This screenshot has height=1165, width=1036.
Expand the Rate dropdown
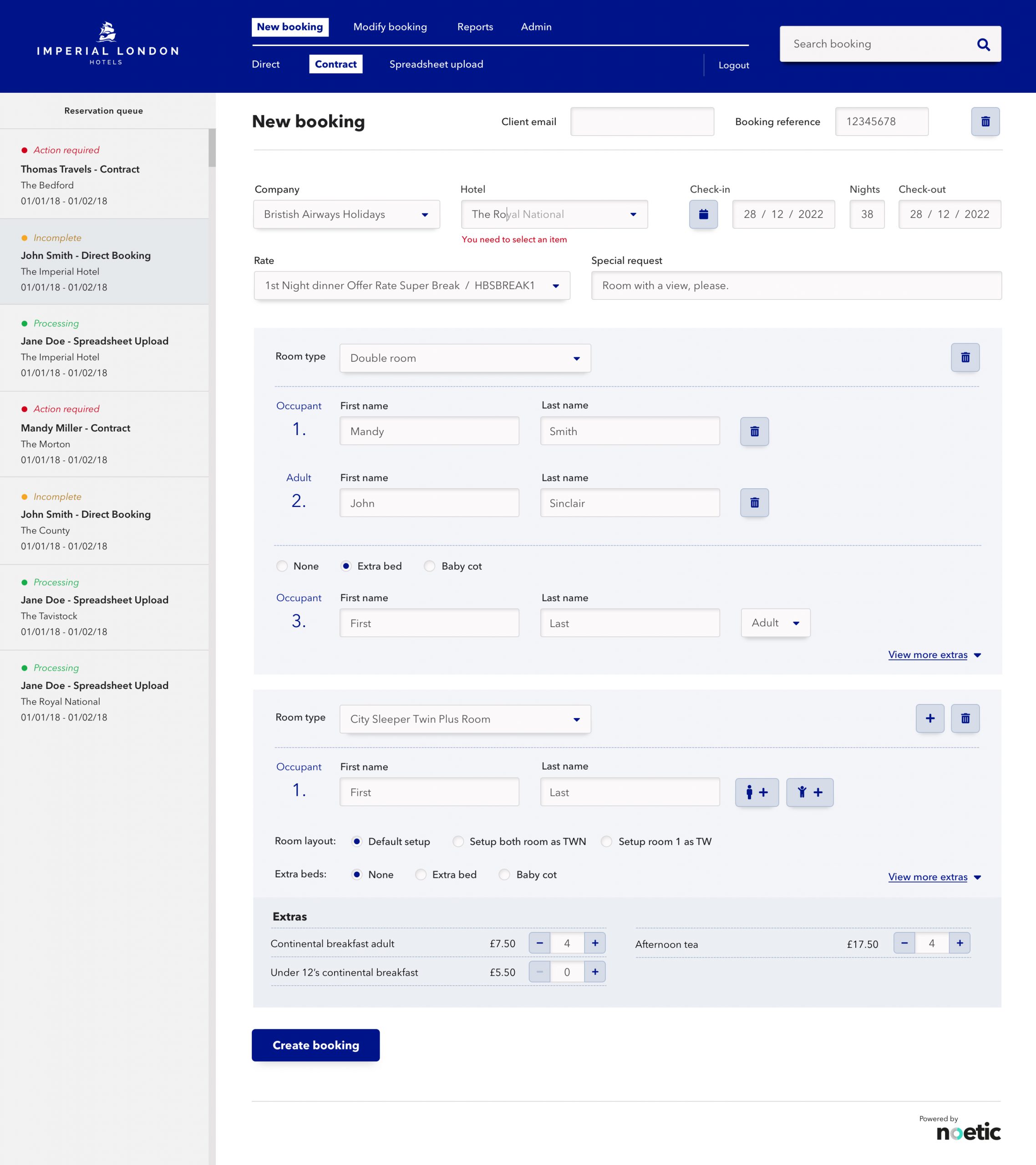411,285
